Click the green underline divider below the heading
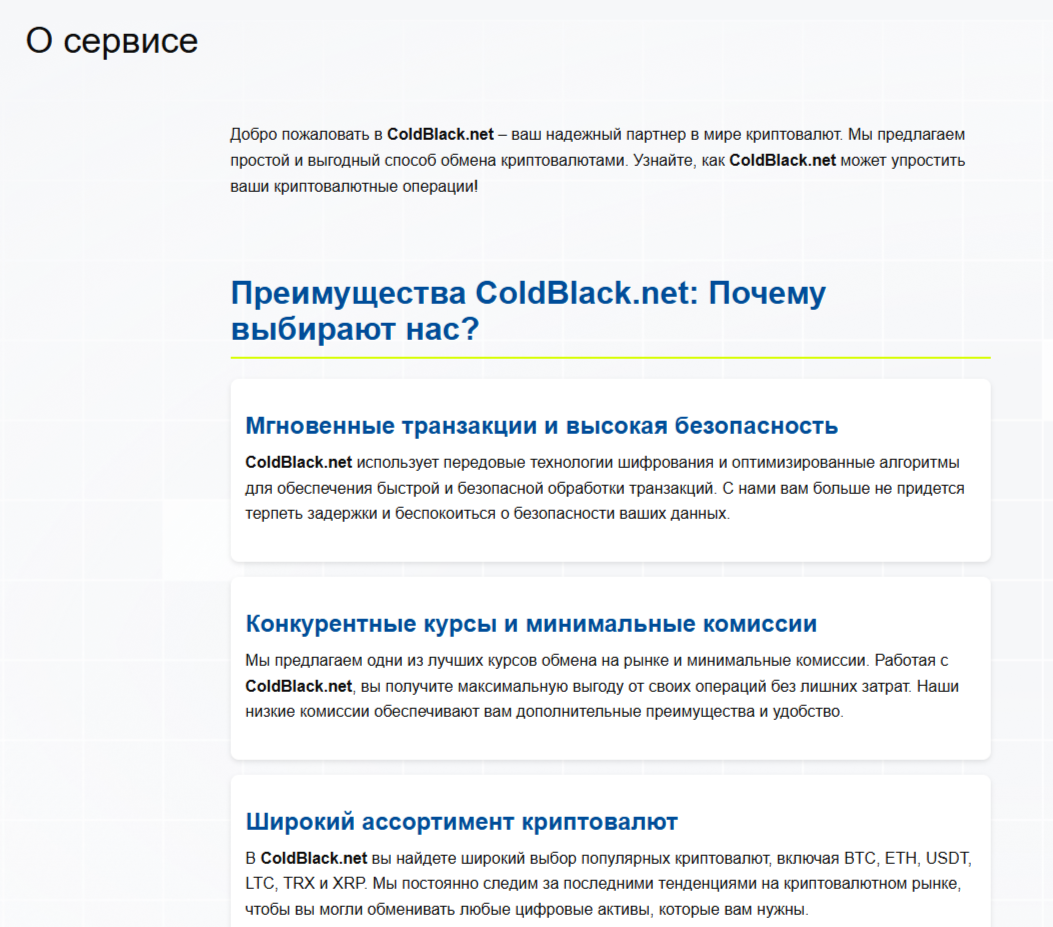This screenshot has height=927, width=1053. coord(611,355)
